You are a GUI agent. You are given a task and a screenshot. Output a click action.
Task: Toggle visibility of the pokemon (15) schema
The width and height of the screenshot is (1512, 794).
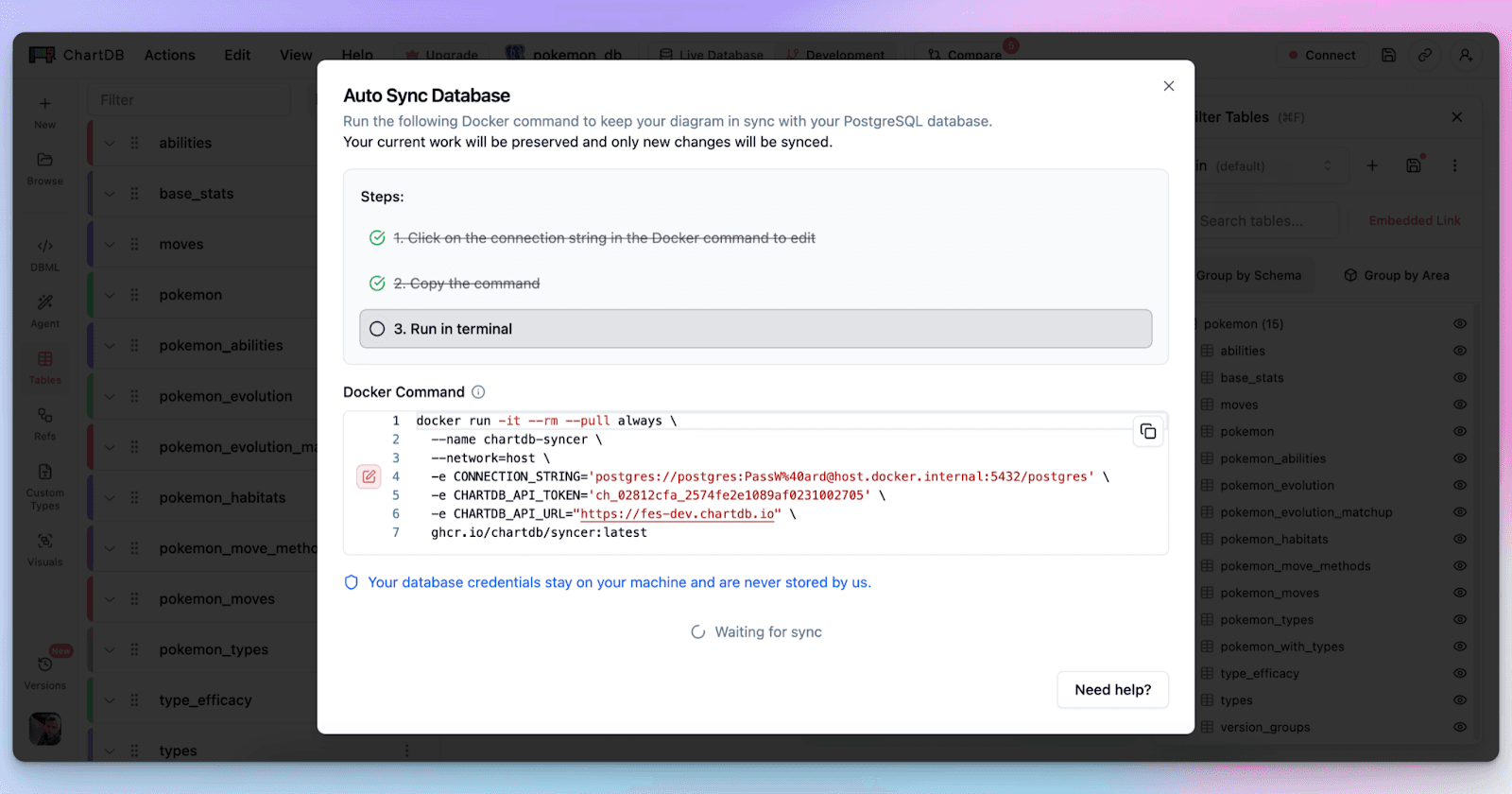1460,324
